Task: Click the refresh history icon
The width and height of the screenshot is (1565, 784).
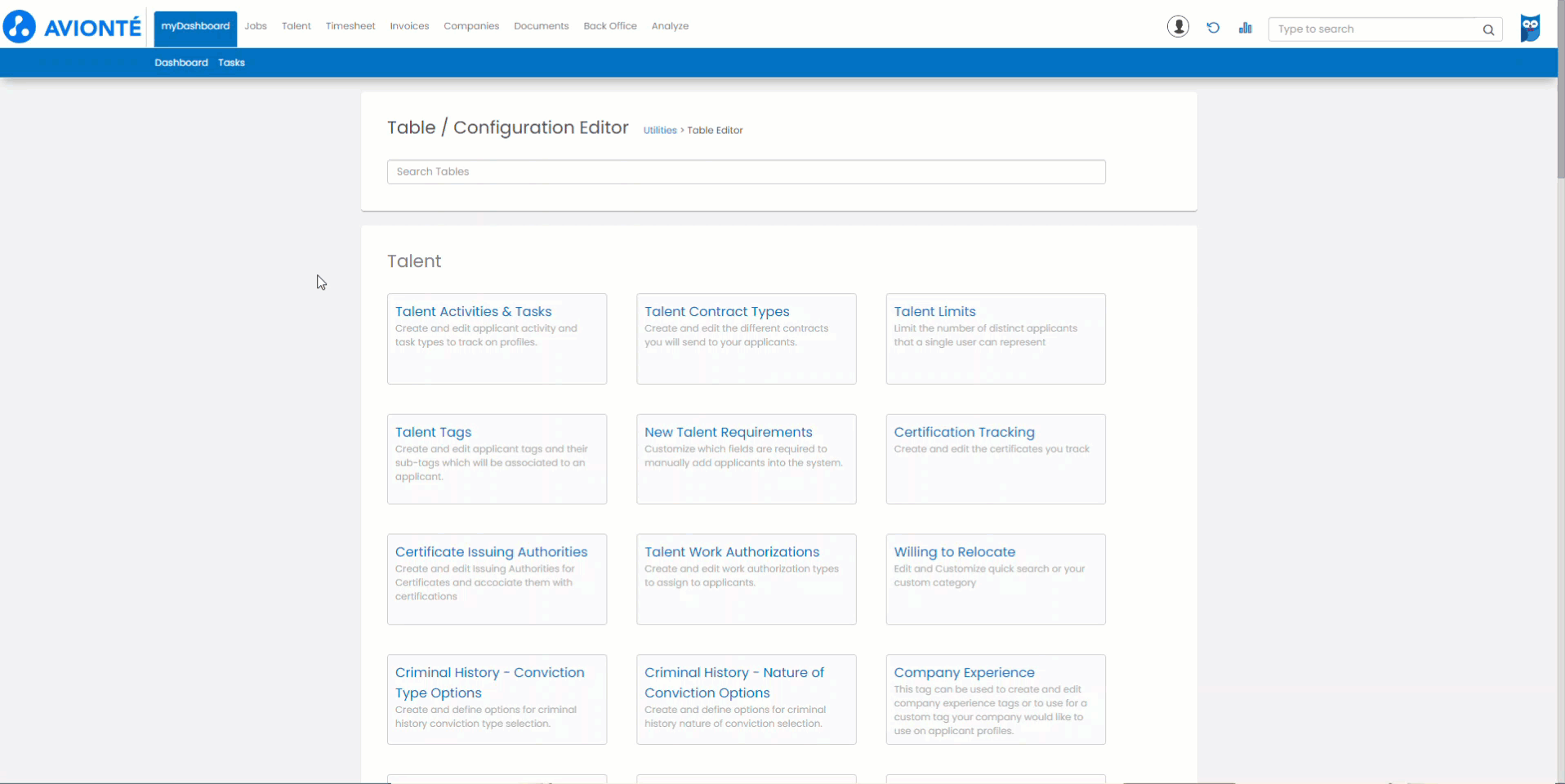Action: click(1212, 27)
